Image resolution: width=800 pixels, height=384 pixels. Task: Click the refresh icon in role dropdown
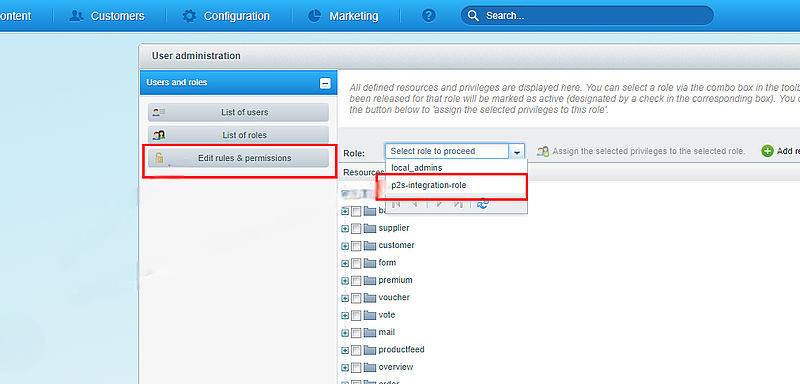(x=483, y=204)
